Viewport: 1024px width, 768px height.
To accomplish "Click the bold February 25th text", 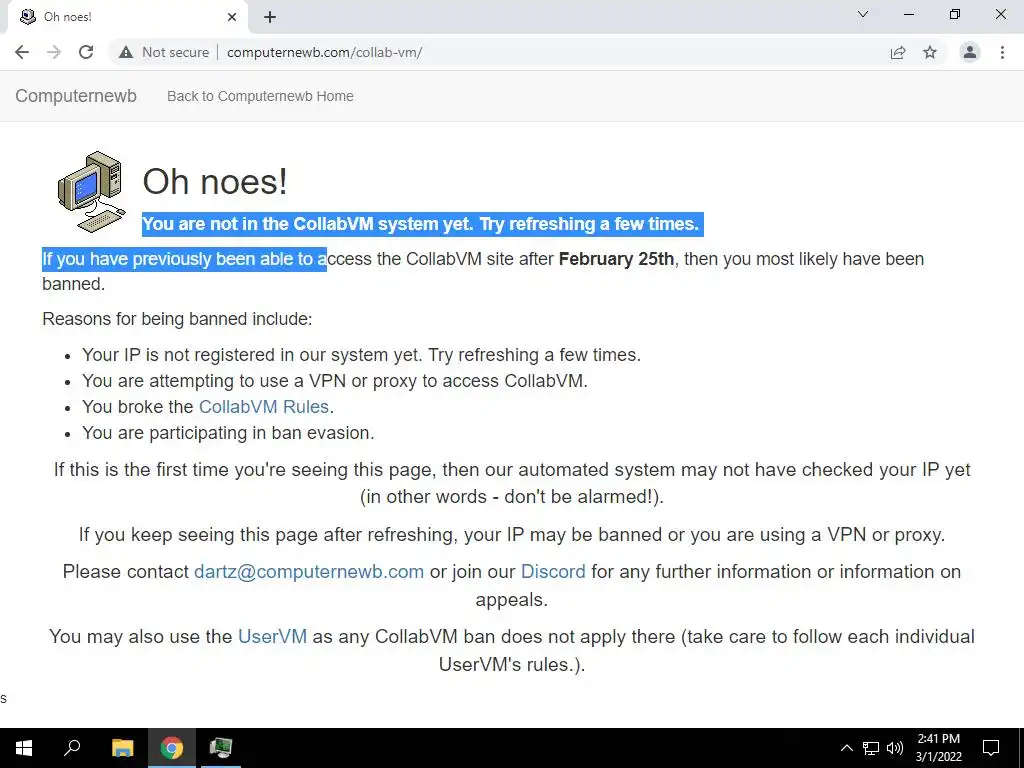I will point(616,259).
